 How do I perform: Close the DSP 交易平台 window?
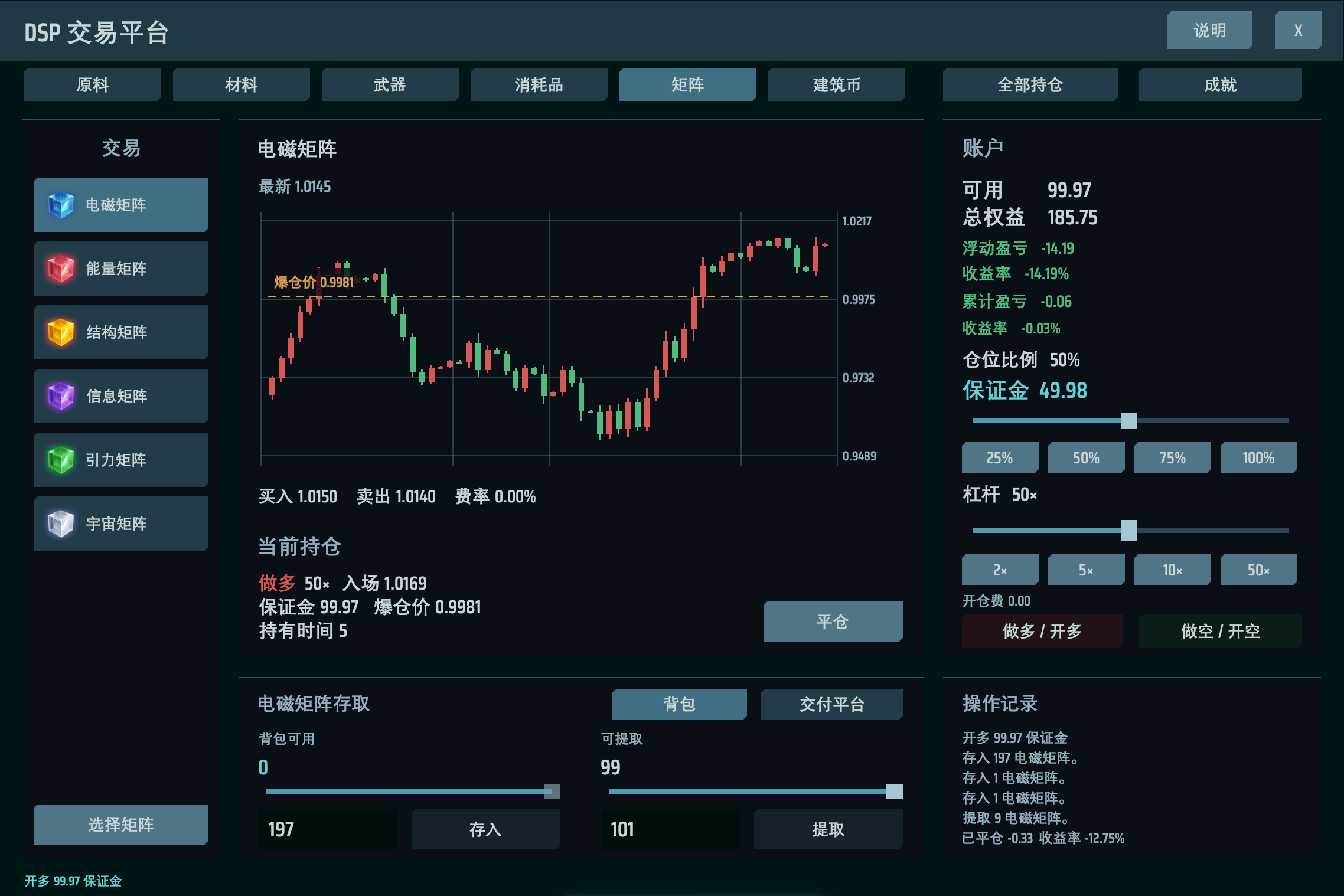[1299, 30]
